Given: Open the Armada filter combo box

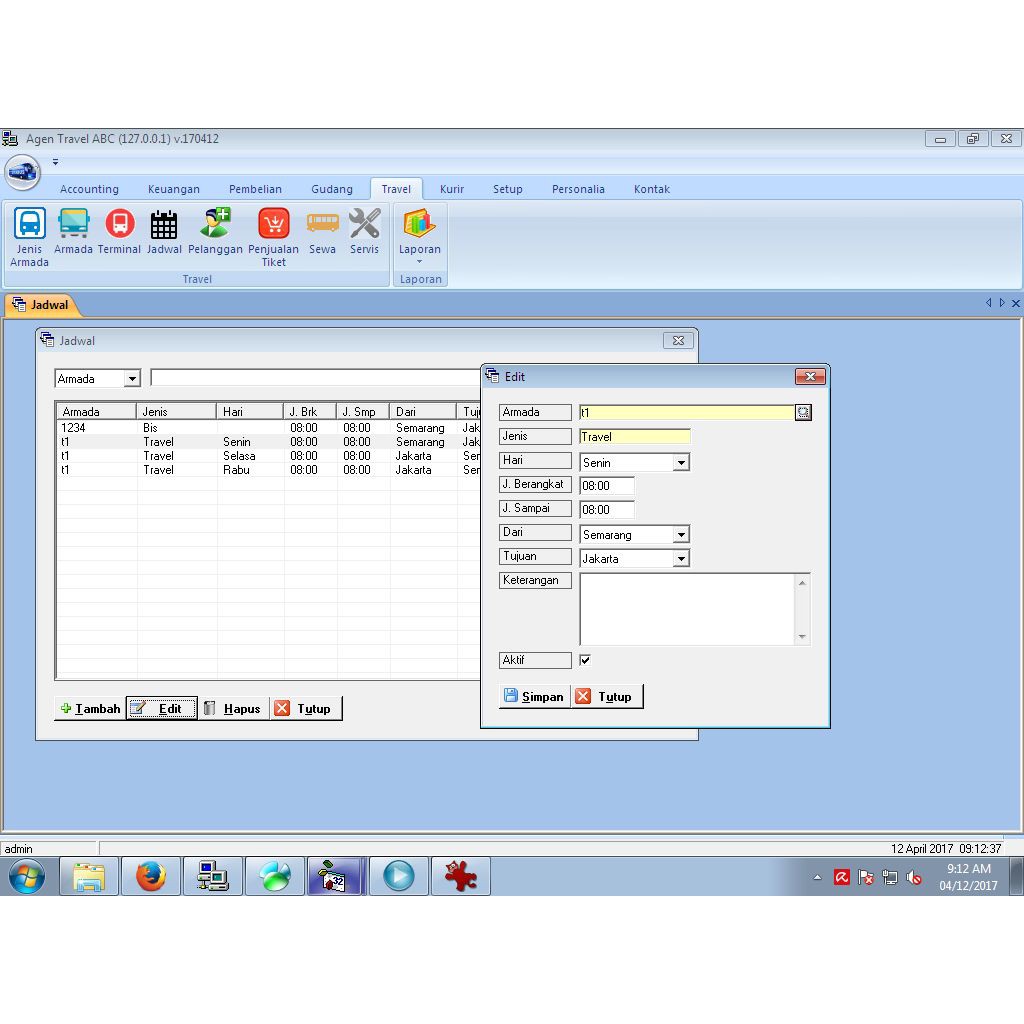Looking at the screenshot, I should (x=131, y=379).
